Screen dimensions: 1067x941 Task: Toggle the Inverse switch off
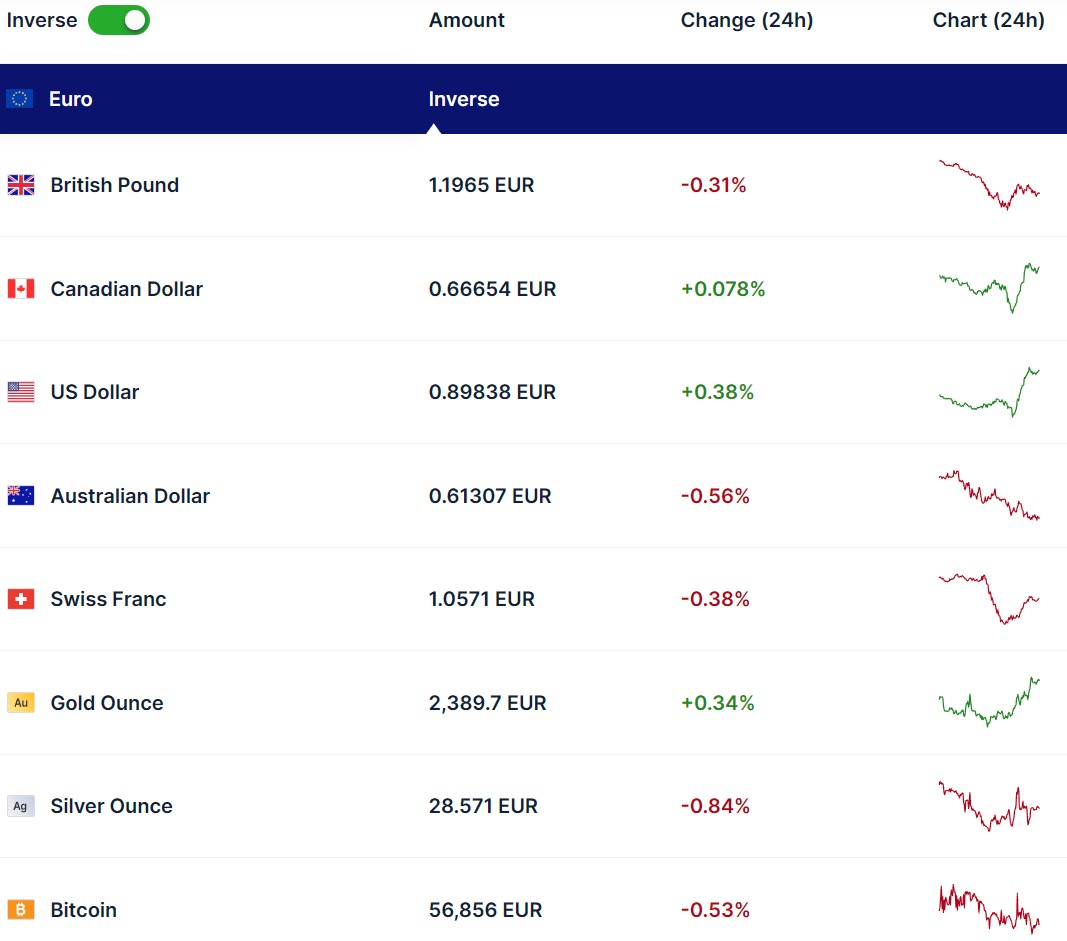[x=118, y=20]
